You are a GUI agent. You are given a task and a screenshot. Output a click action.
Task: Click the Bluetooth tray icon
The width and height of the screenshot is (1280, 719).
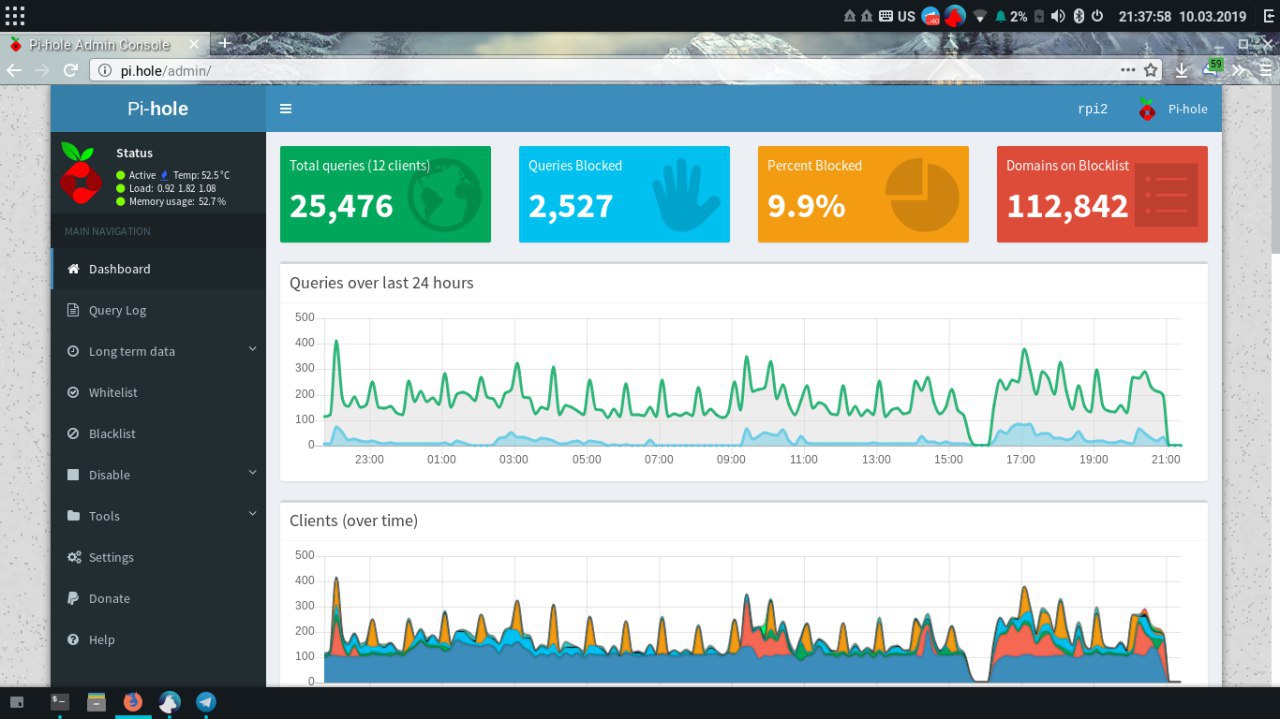point(1079,16)
